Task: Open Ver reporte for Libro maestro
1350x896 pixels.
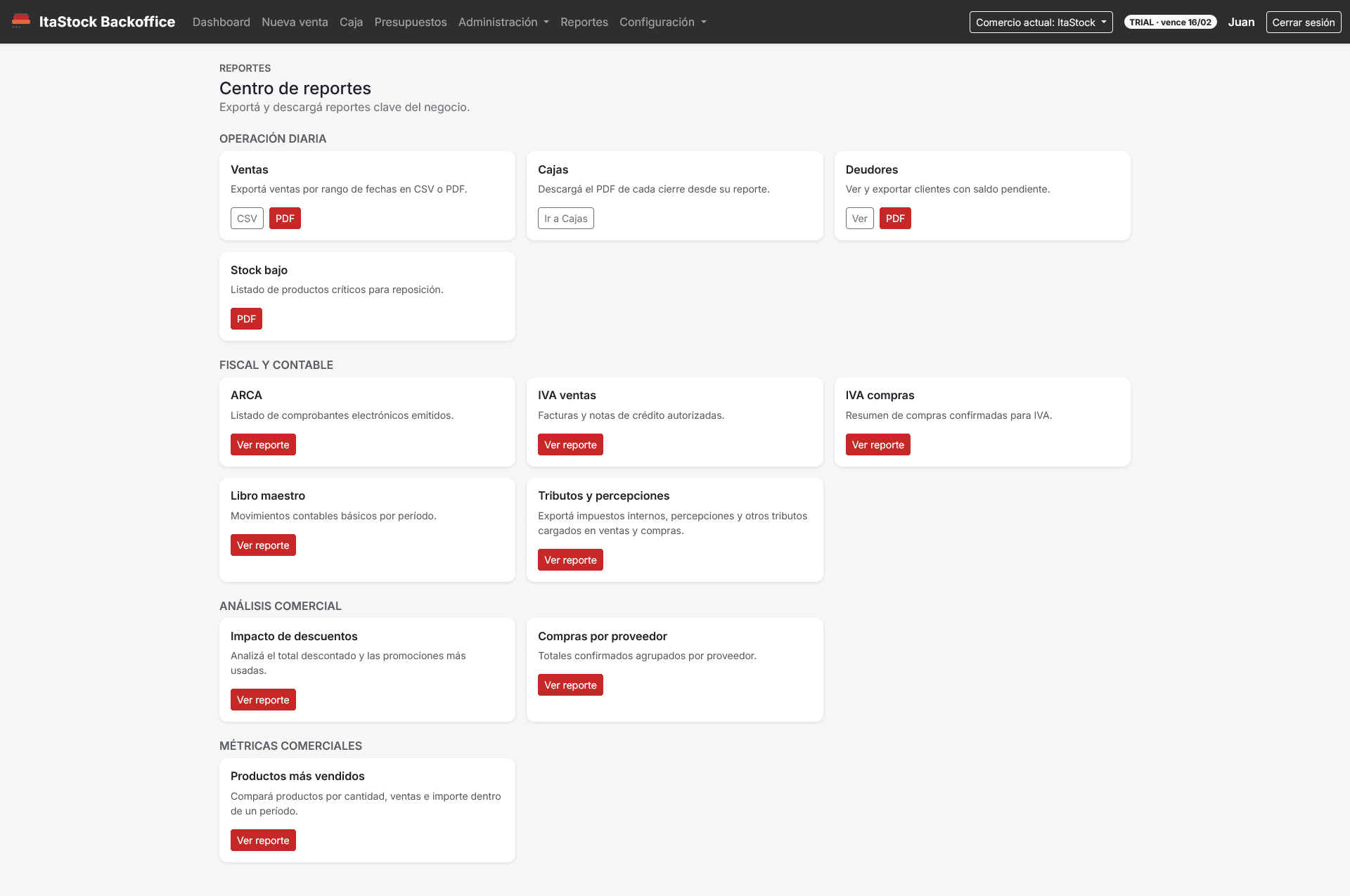Action: click(x=263, y=545)
